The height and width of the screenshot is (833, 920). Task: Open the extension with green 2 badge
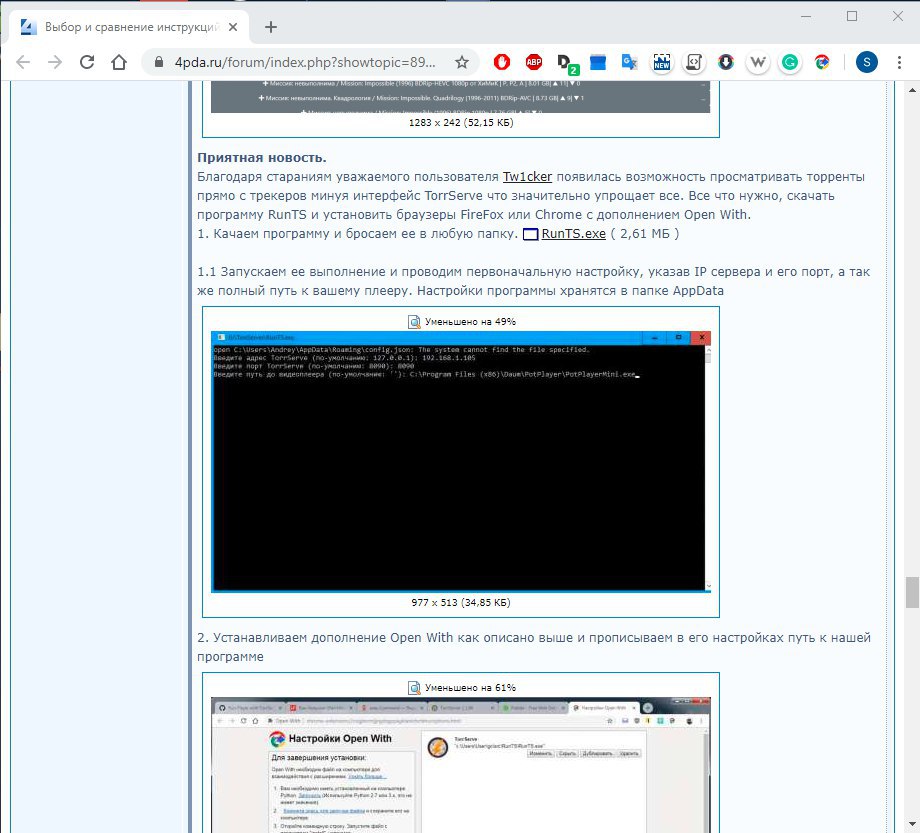pyautogui.click(x=567, y=63)
